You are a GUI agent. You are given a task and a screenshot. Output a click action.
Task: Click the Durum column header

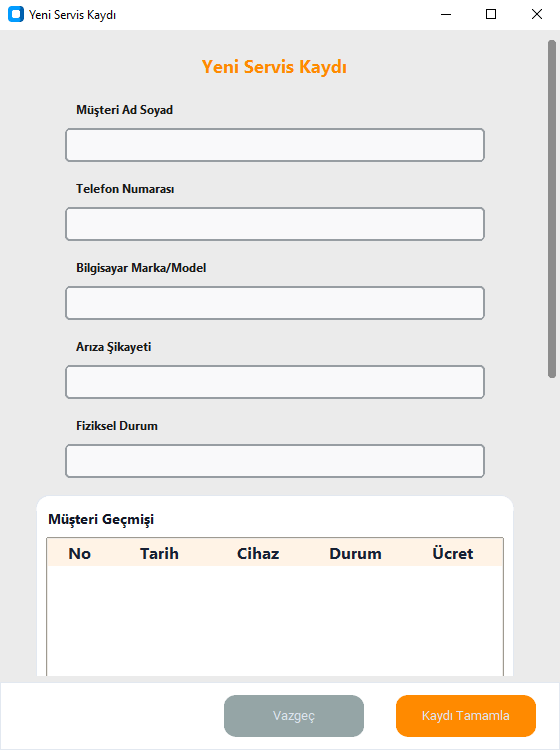[x=355, y=553]
